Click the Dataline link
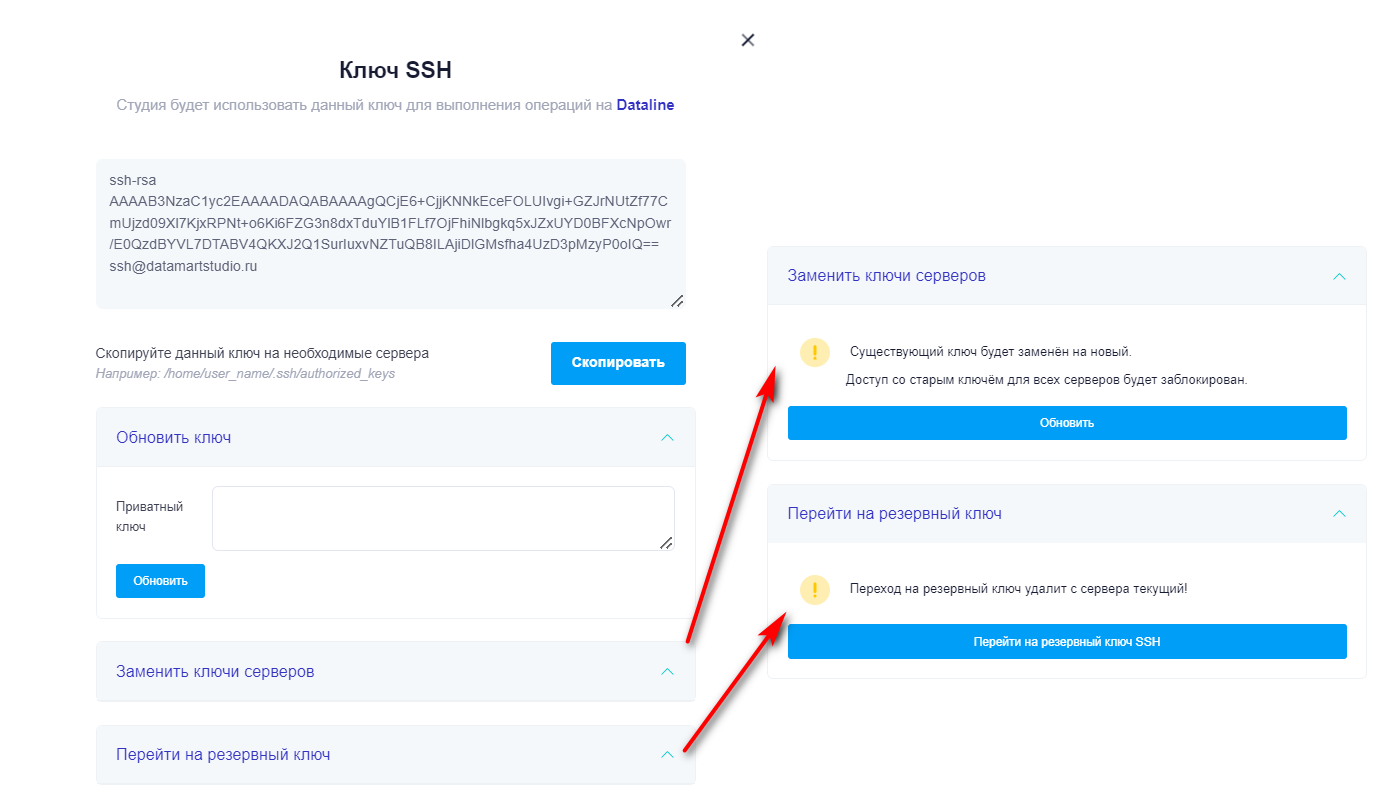Viewport: 1400px width, 807px height. (645, 105)
